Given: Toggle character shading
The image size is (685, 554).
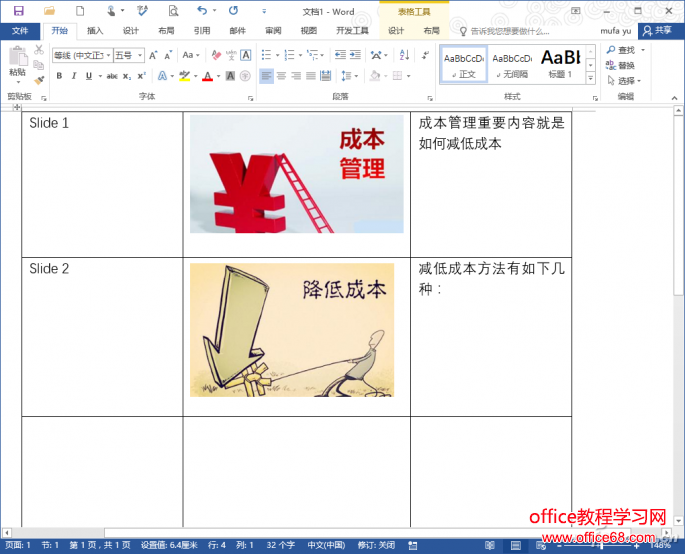Looking at the screenshot, I should click(230, 76).
